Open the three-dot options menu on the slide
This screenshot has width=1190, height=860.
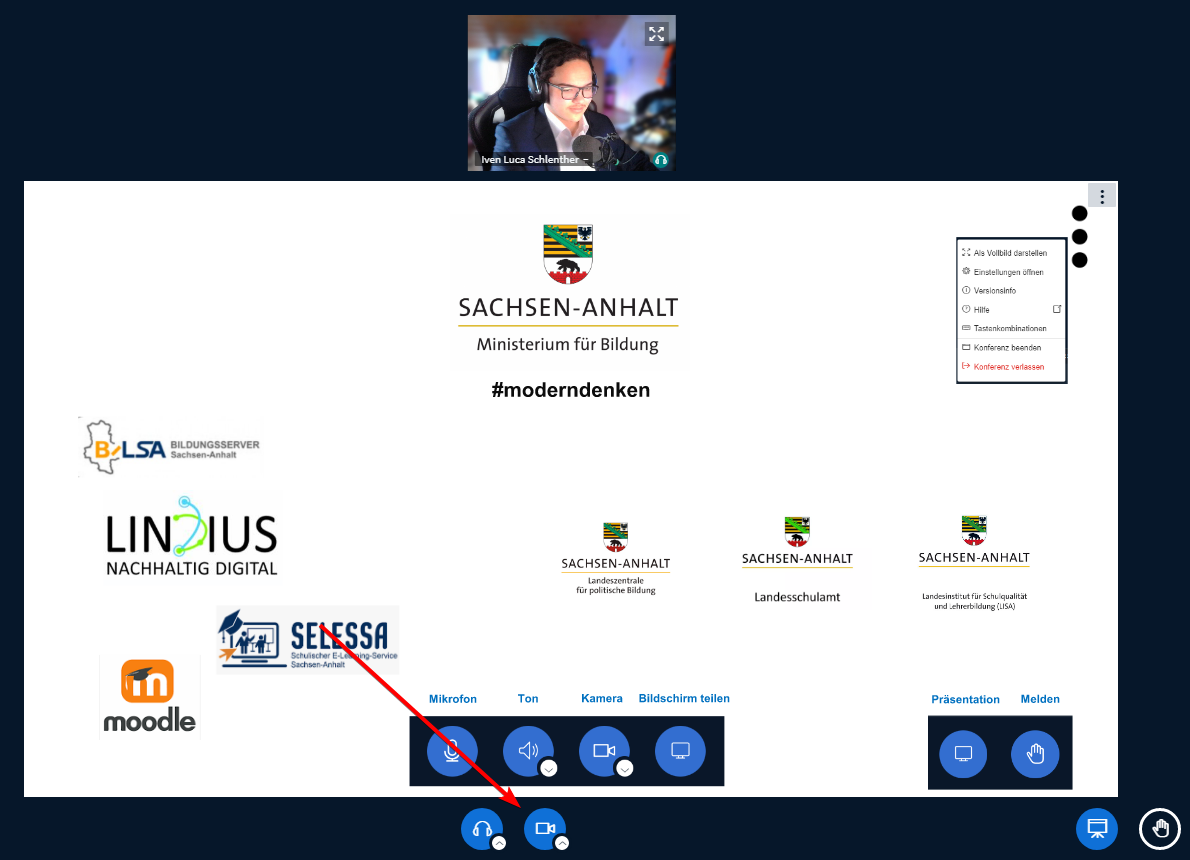pos(1102,195)
